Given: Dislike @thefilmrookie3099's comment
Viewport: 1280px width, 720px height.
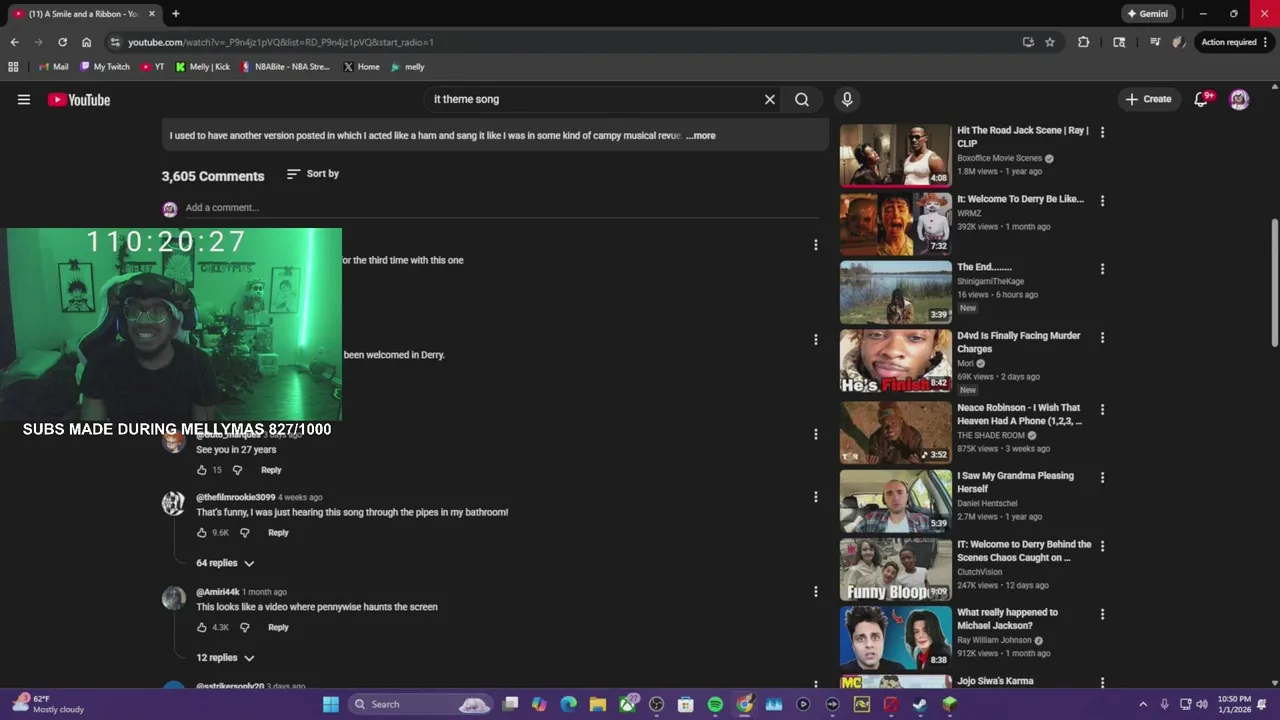Looking at the screenshot, I should coord(244,533).
